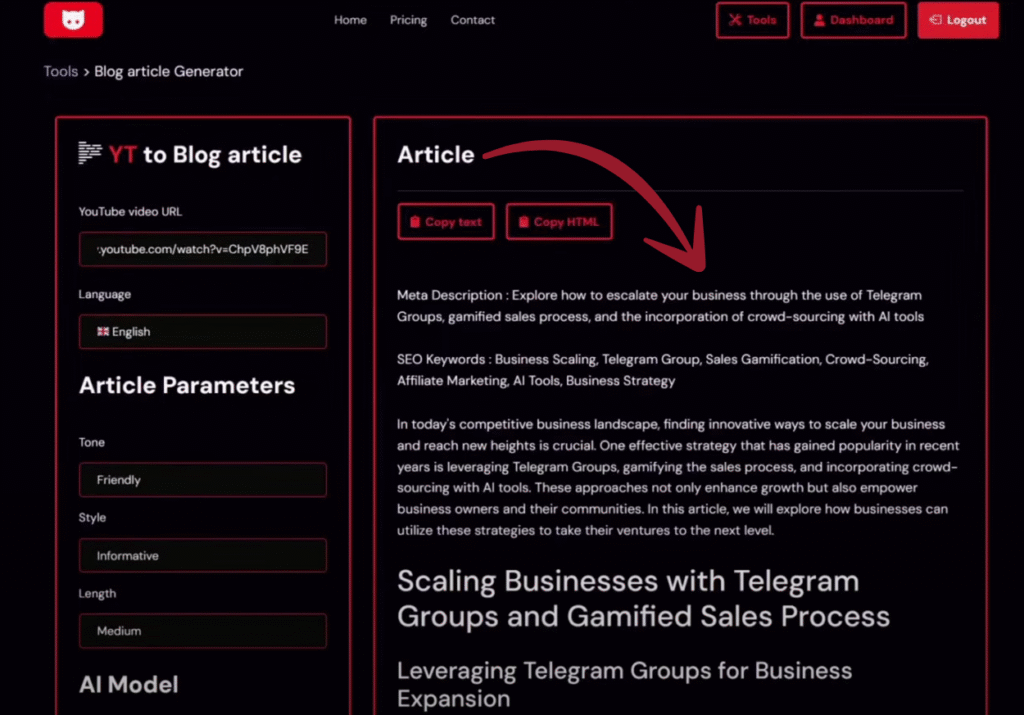The width and height of the screenshot is (1024, 715).
Task: Open the Language dropdown showing English
Action: pyautogui.click(x=203, y=330)
